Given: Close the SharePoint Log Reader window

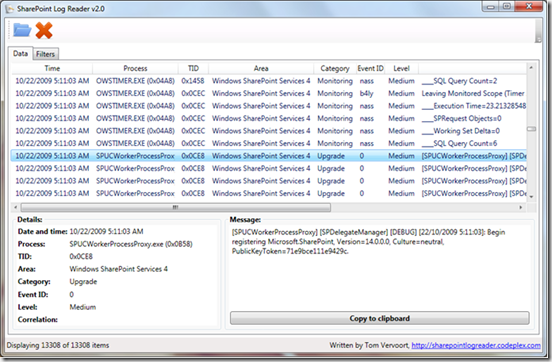Looking at the screenshot, I should tap(529, 6).
